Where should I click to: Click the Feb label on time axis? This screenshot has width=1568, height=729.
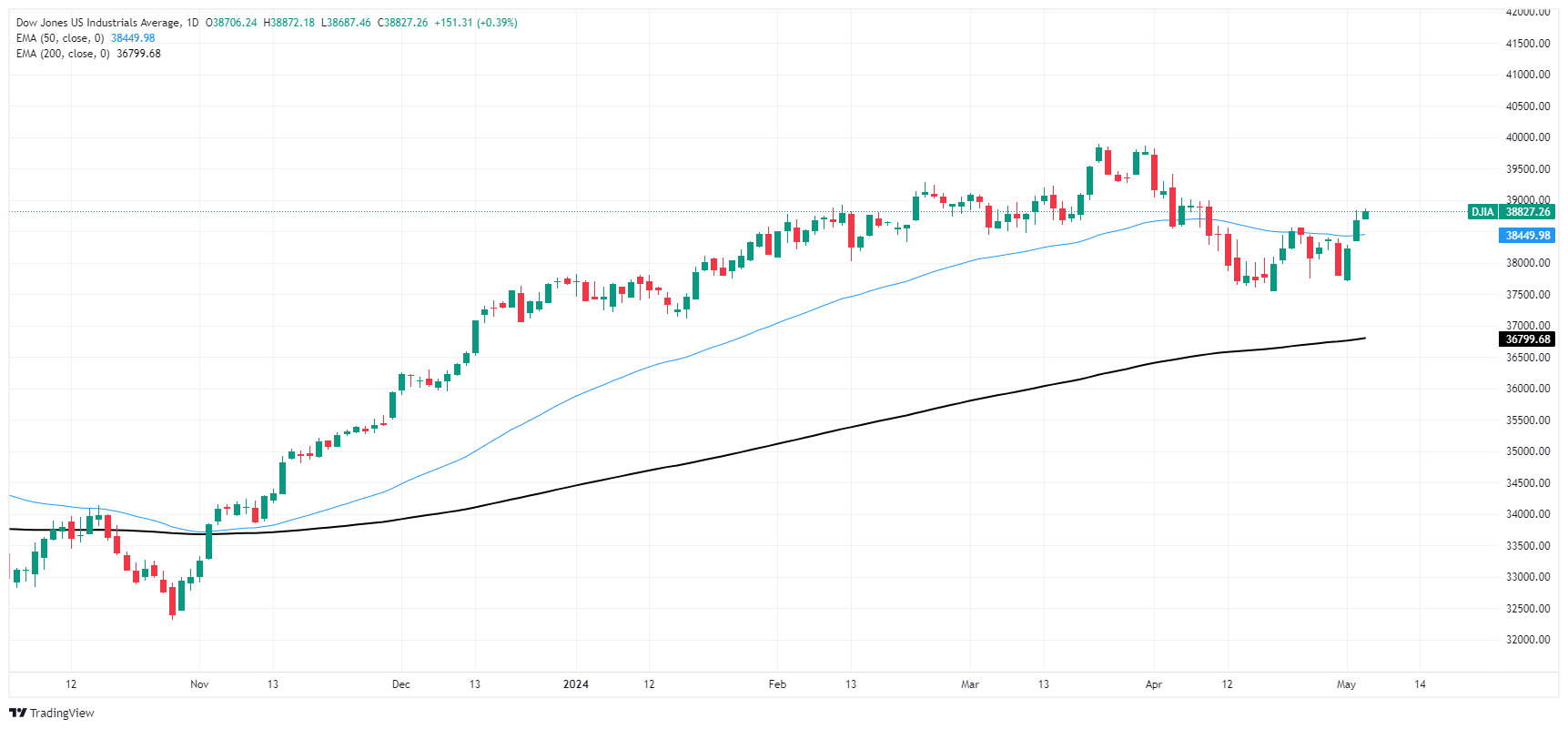point(777,684)
